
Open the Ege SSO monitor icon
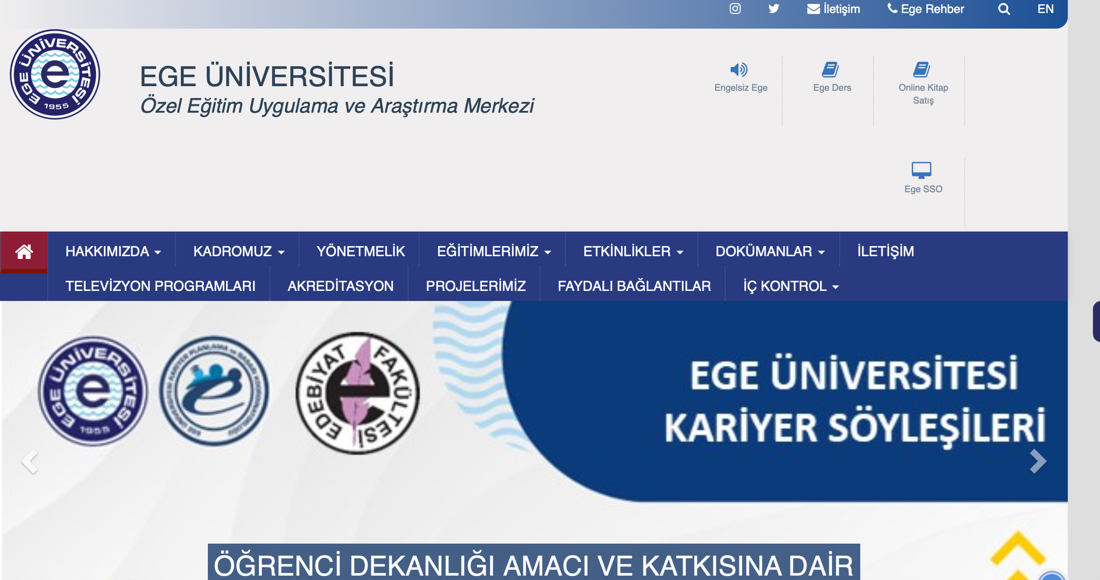(922, 170)
